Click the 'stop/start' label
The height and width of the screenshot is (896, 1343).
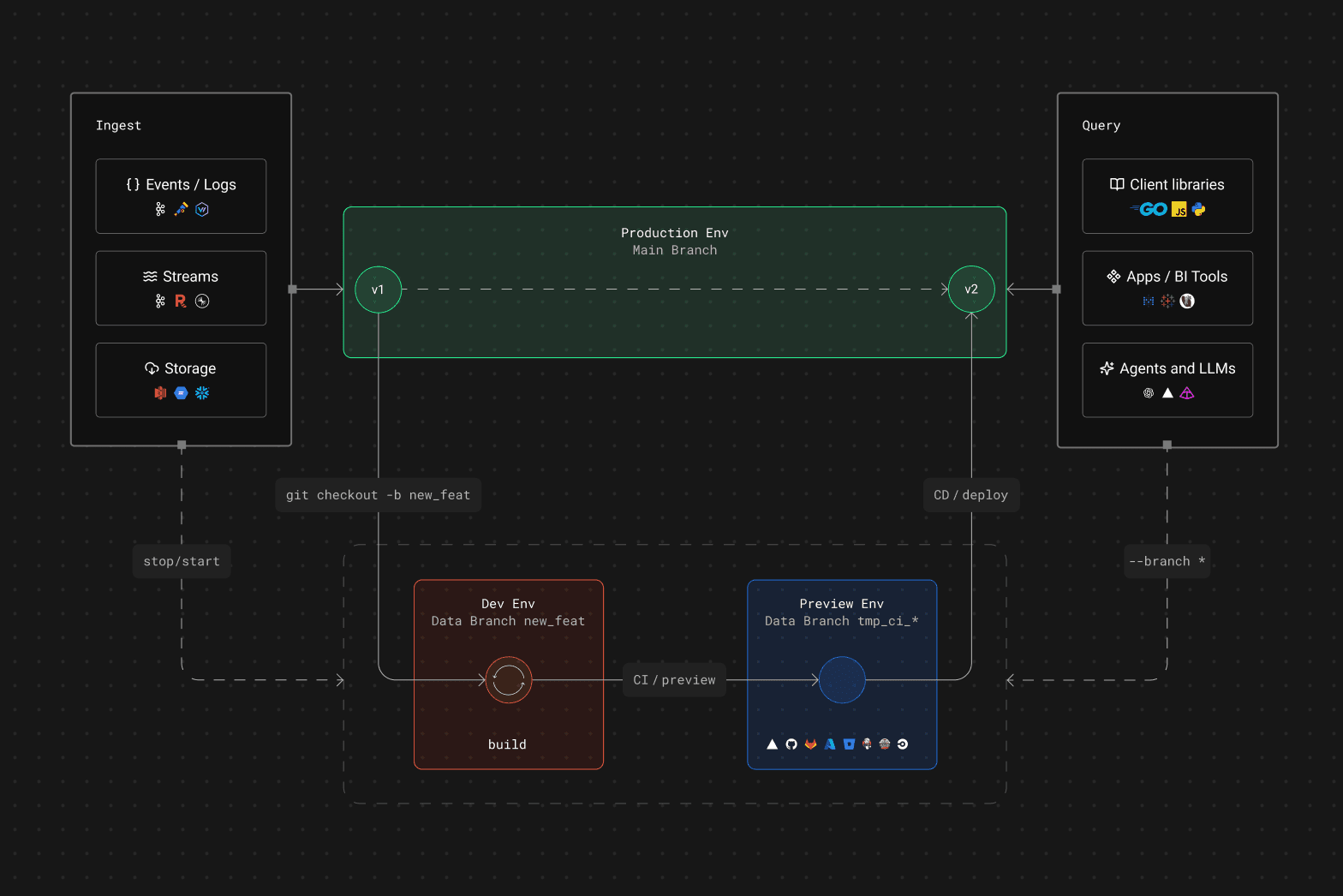[182, 562]
